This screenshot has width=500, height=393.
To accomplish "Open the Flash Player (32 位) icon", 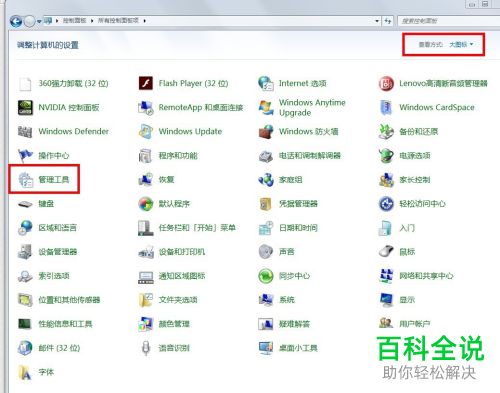I will tap(146, 83).
